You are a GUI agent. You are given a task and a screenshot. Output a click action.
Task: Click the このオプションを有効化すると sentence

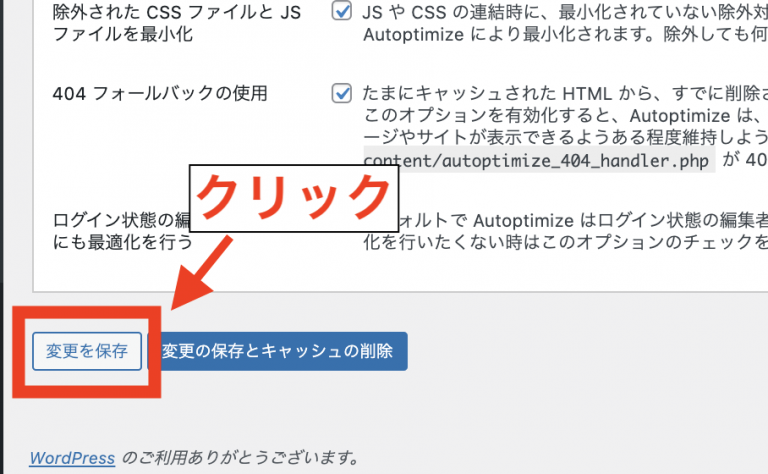tap(565, 116)
